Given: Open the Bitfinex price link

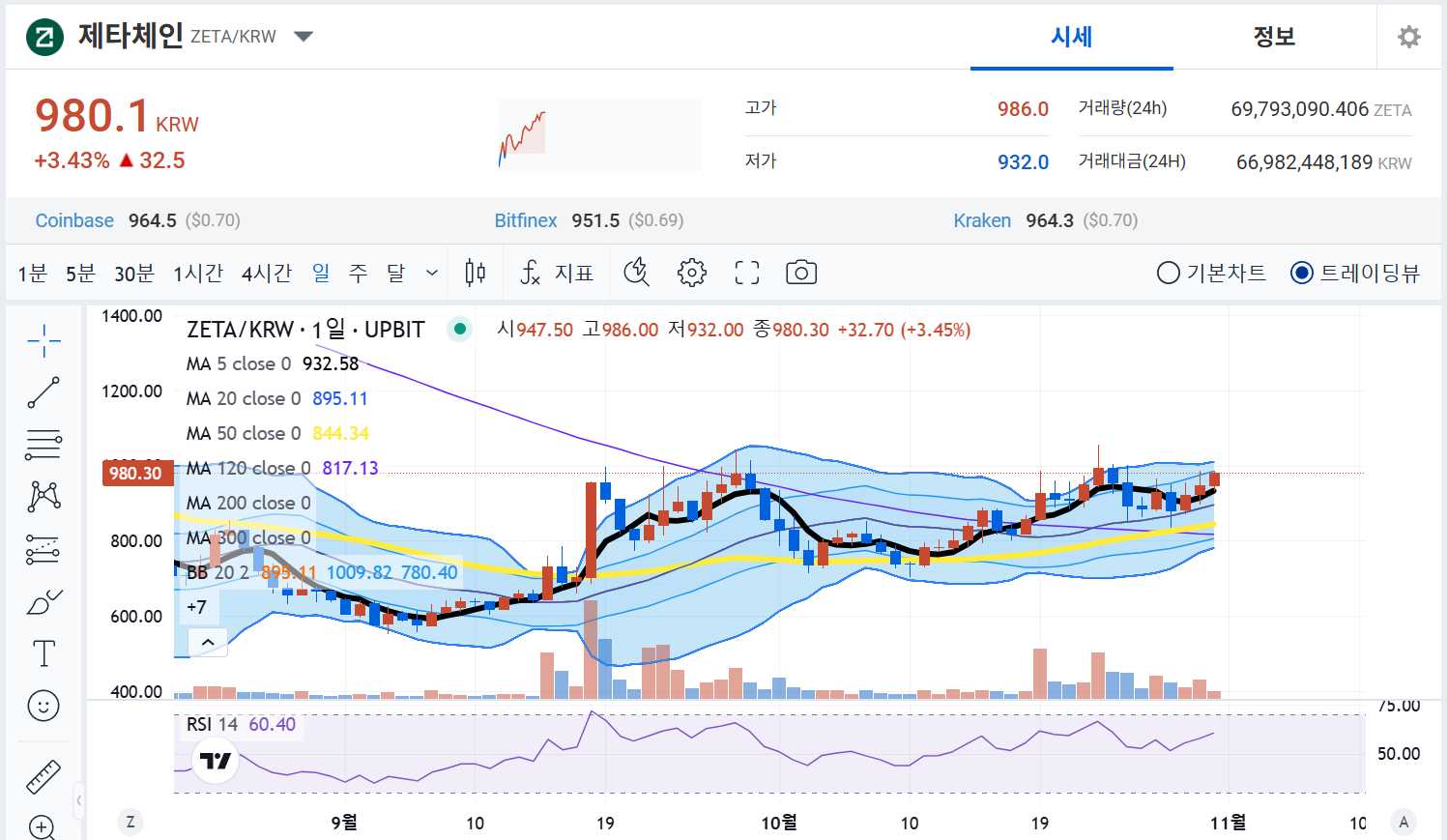Looking at the screenshot, I should 526,220.
